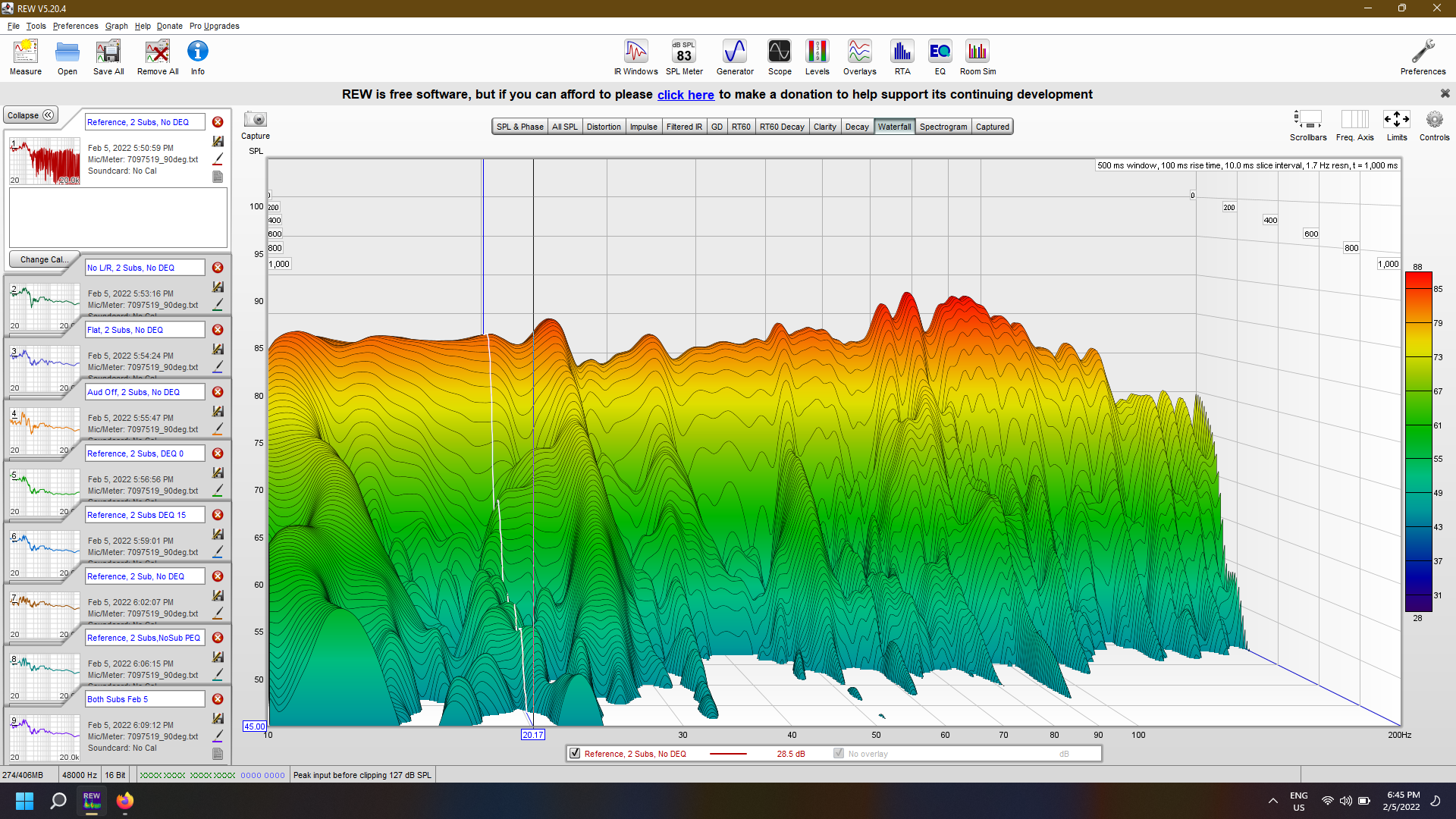Switch to the RT60 Decay tab
The height and width of the screenshot is (819, 1456).
click(x=782, y=127)
